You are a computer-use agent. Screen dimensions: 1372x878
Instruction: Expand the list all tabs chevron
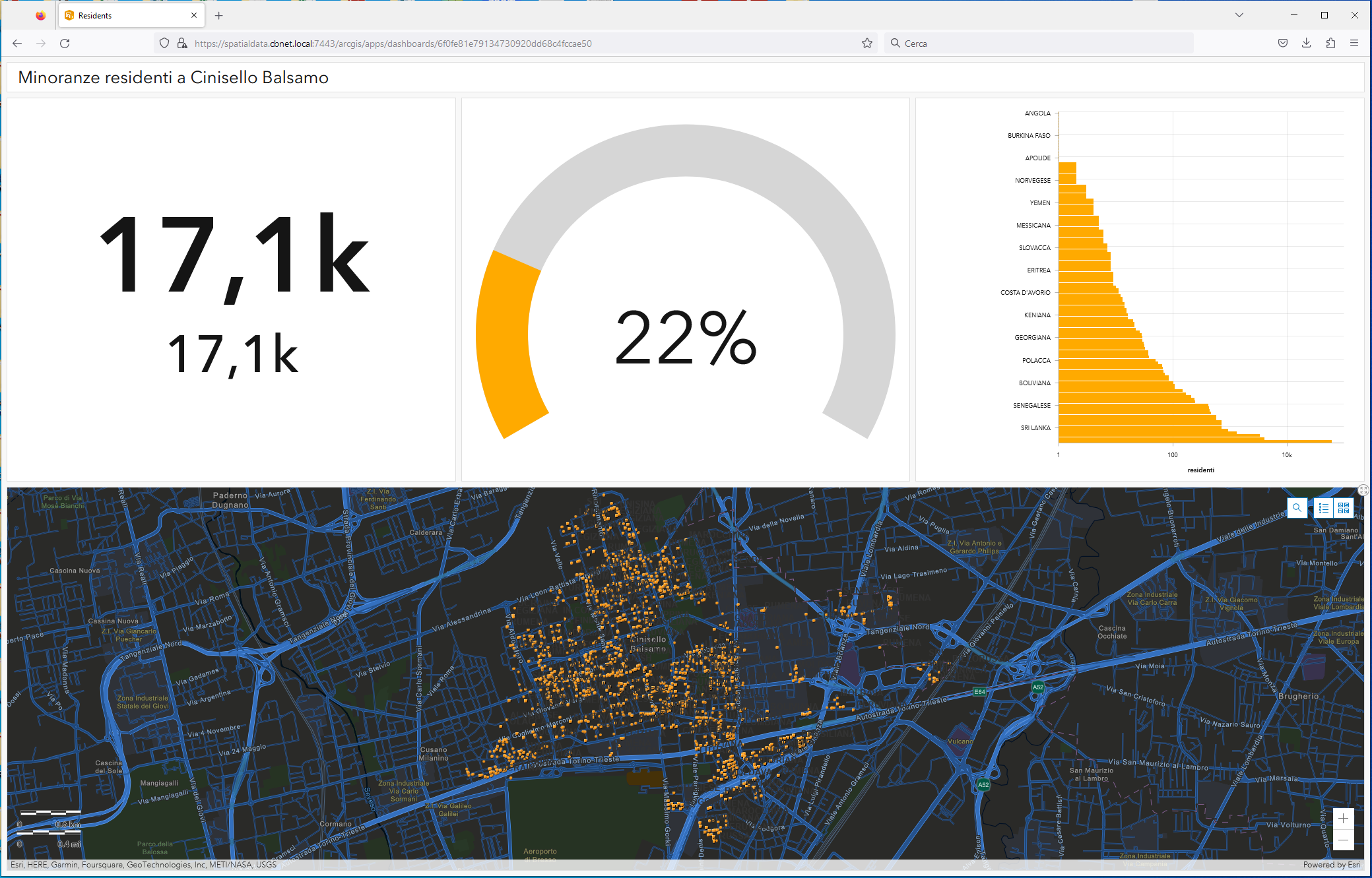tap(1239, 15)
